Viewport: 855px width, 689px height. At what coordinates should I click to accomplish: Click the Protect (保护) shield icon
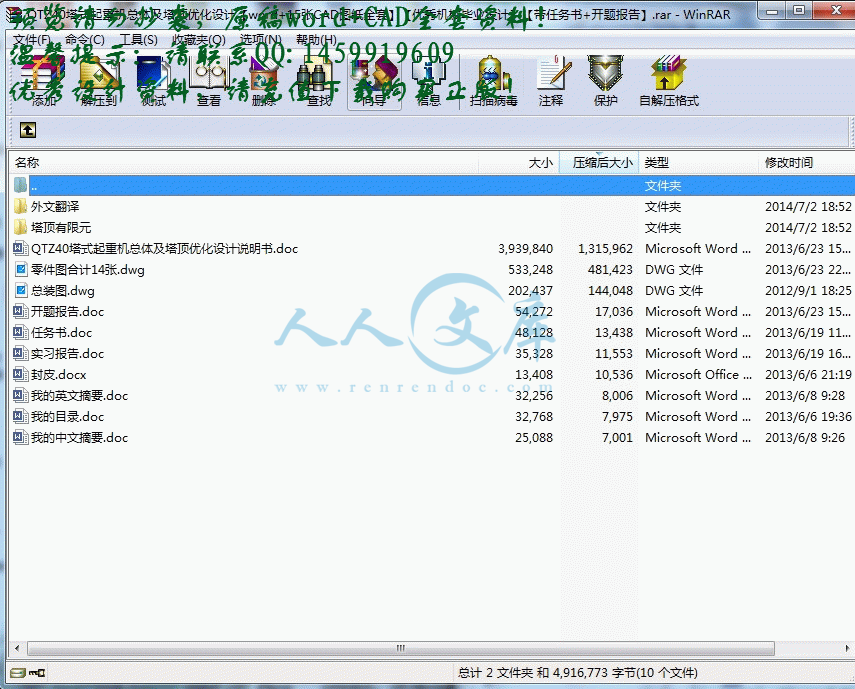coord(605,74)
